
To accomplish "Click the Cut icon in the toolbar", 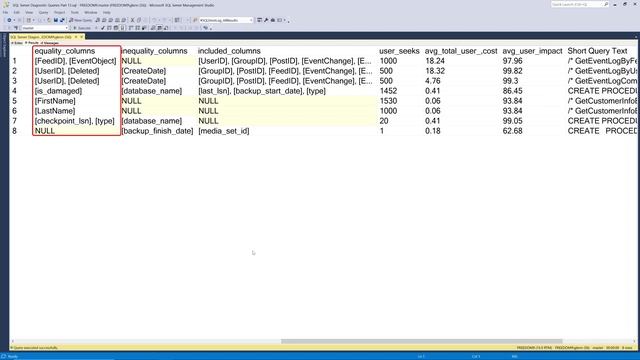I will [x=132, y=20].
